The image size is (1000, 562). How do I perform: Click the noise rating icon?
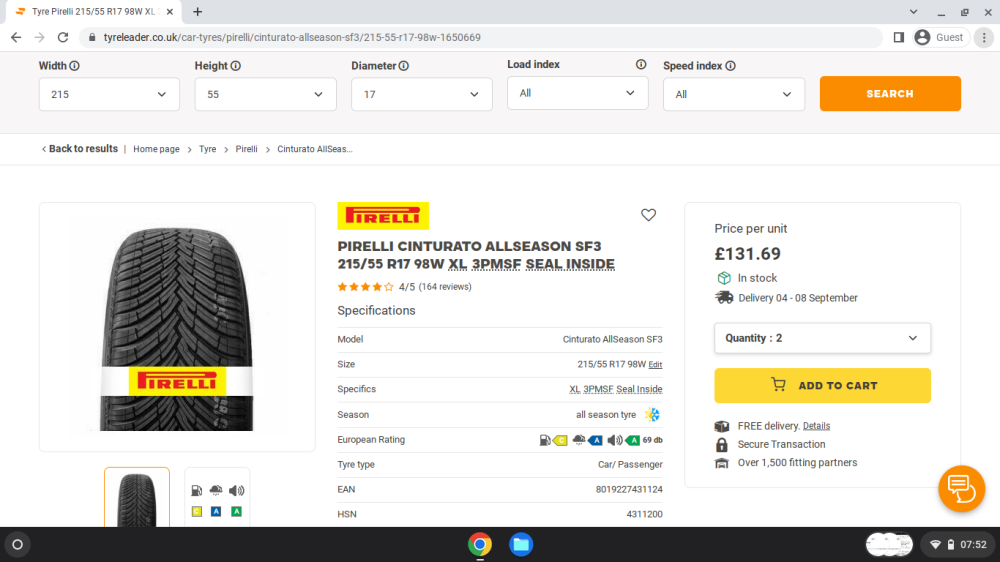pyautogui.click(x=623, y=440)
